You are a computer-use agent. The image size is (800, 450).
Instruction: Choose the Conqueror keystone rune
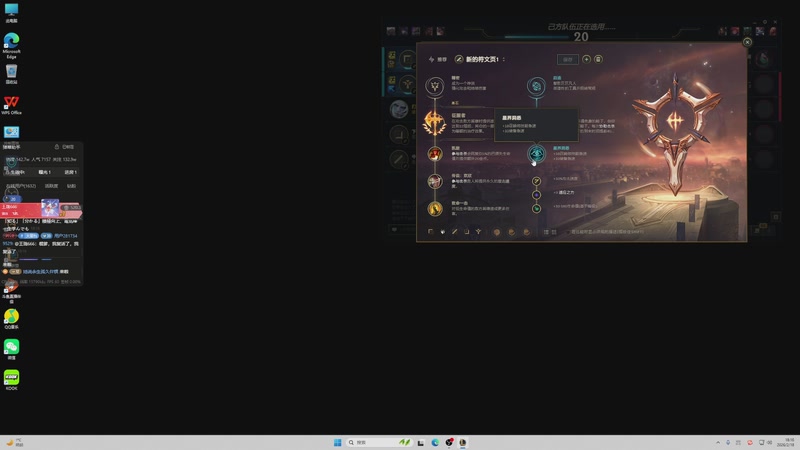434,123
